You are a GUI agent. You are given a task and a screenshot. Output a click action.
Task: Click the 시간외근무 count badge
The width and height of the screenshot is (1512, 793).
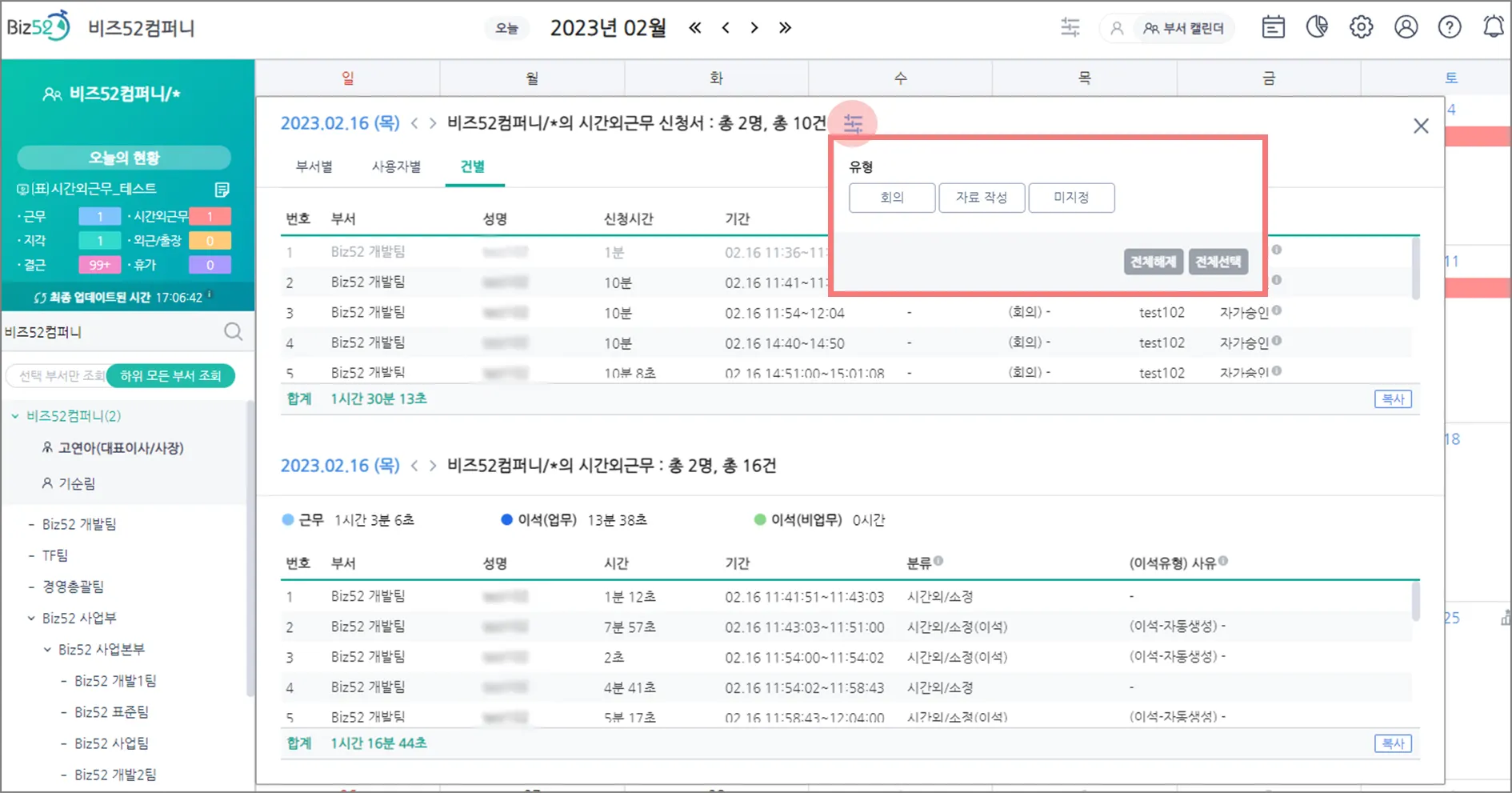[210, 216]
